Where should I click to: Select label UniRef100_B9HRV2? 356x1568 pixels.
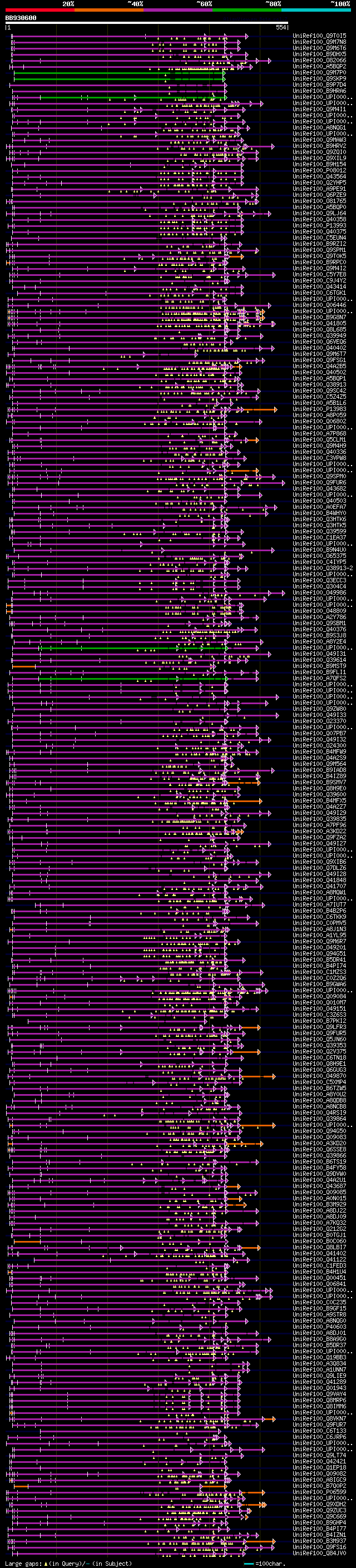tap(319, 146)
